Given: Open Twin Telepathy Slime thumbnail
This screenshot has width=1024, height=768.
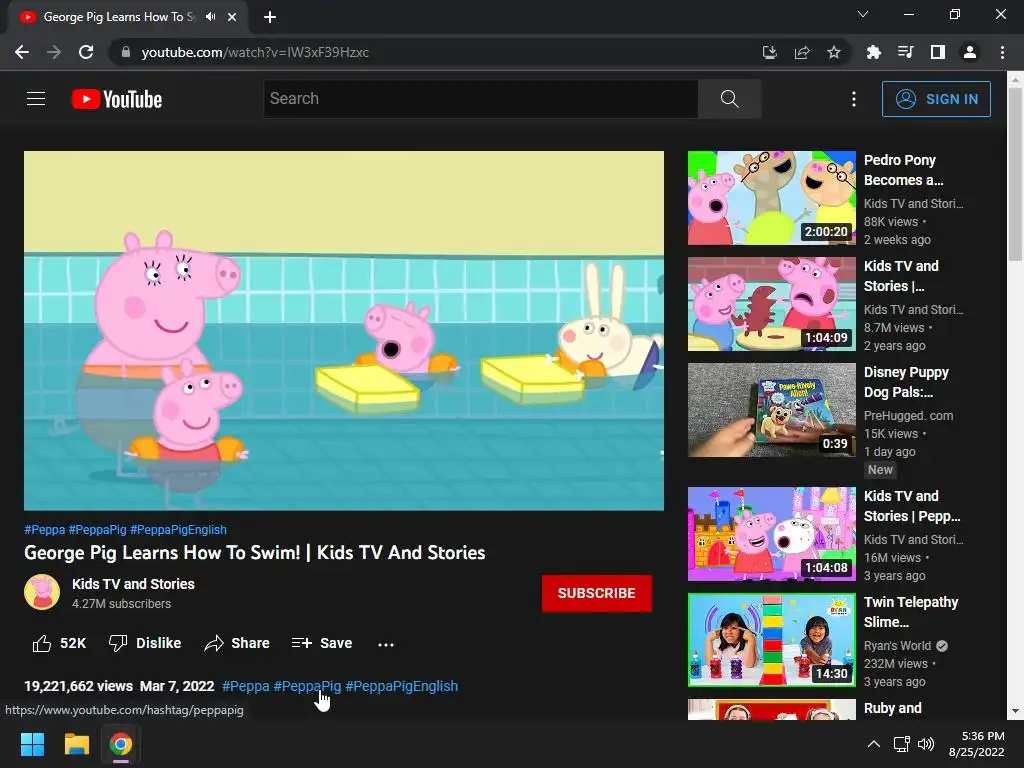Looking at the screenshot, I should coord(771,639).
